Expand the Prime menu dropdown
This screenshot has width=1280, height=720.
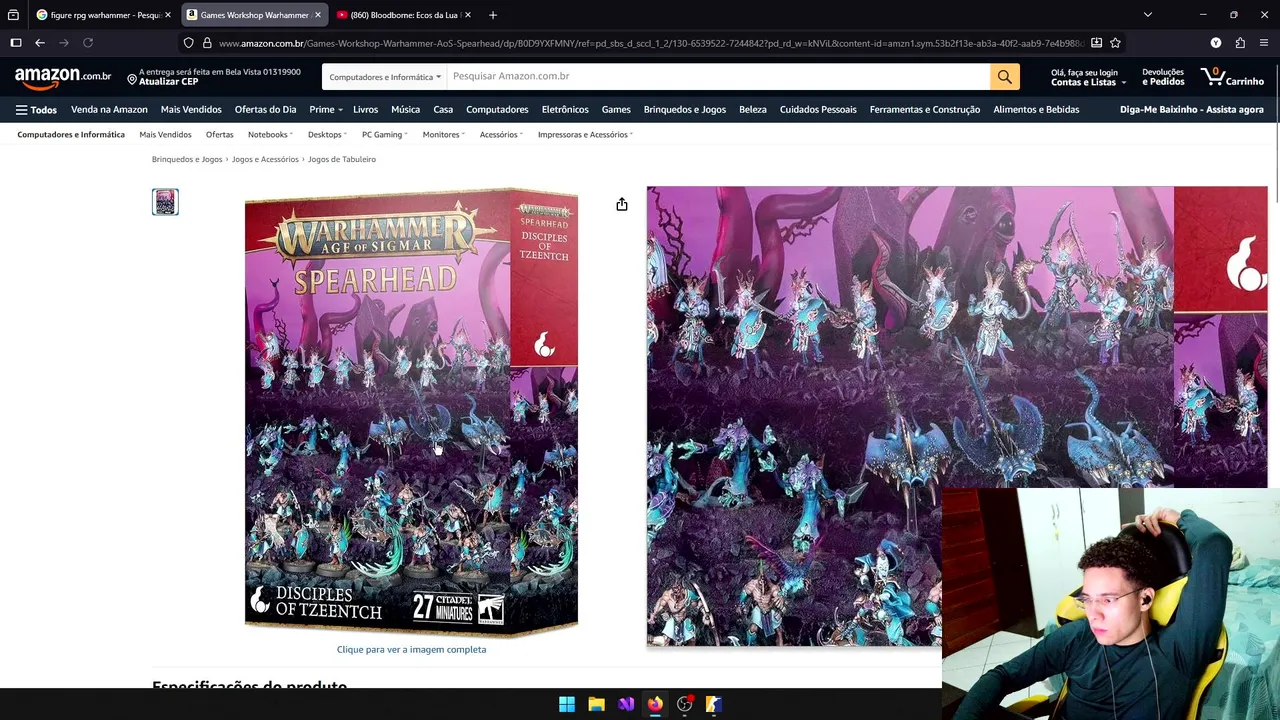coord(326,110)
